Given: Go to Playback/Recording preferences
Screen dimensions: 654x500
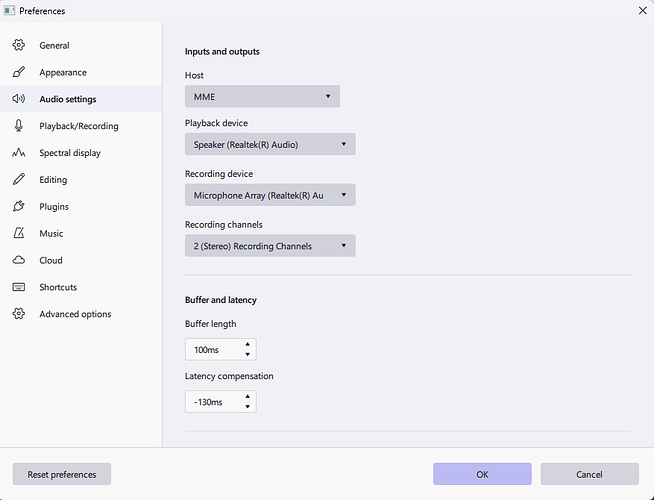Looking at the screenshot, I should point(81,126).
